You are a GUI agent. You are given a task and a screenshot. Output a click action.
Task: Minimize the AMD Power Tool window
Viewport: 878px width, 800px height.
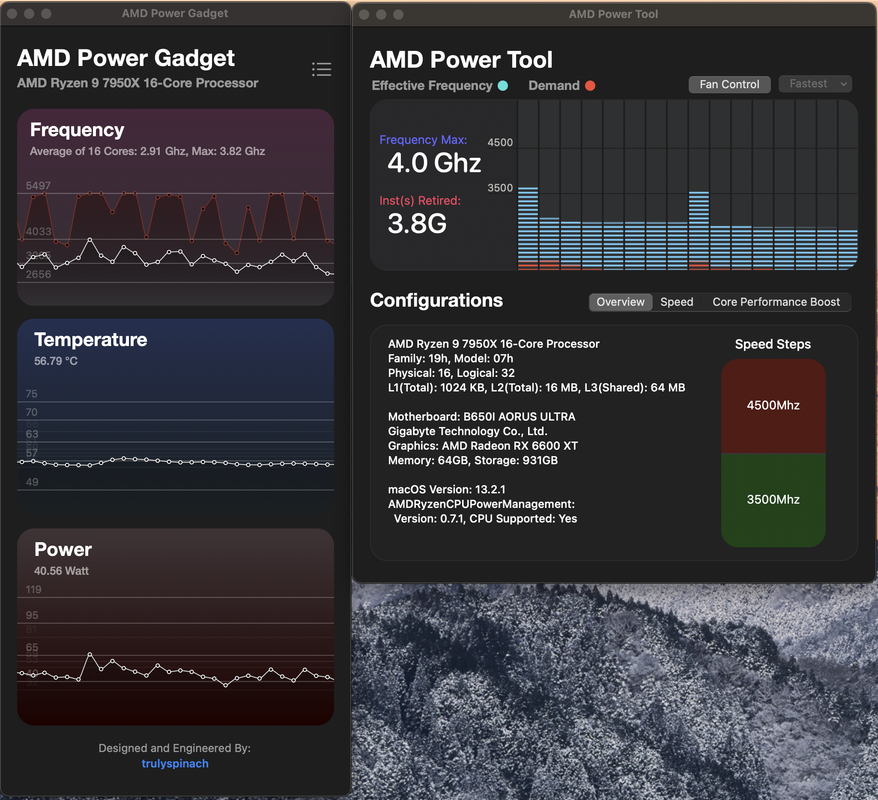(381, 15)
